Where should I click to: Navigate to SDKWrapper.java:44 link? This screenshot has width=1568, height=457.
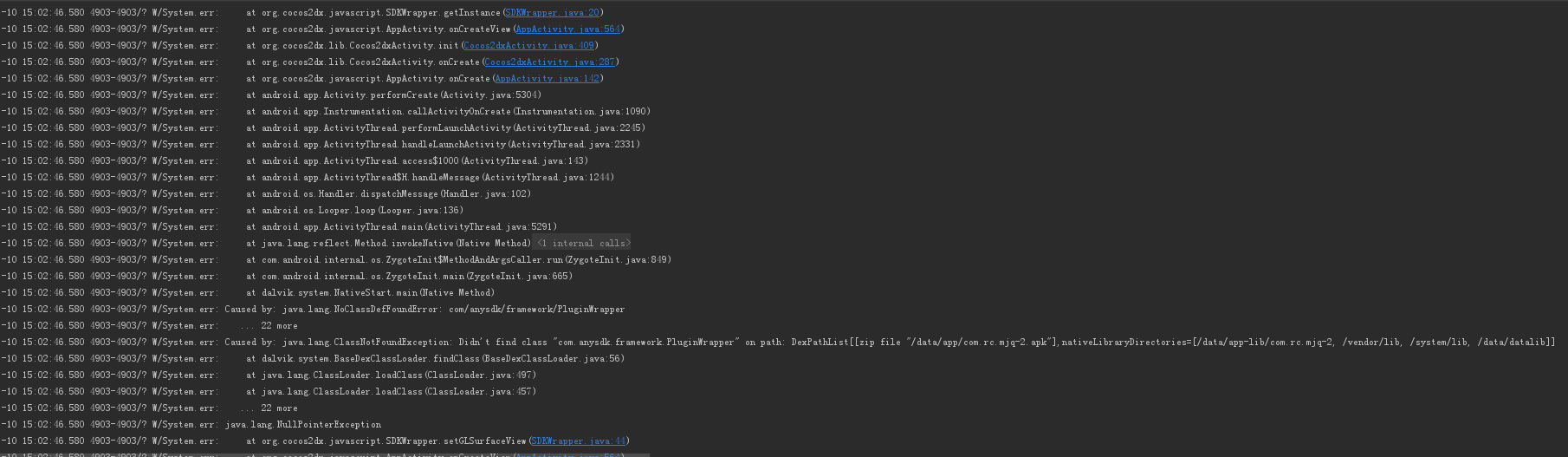[578, 441]
